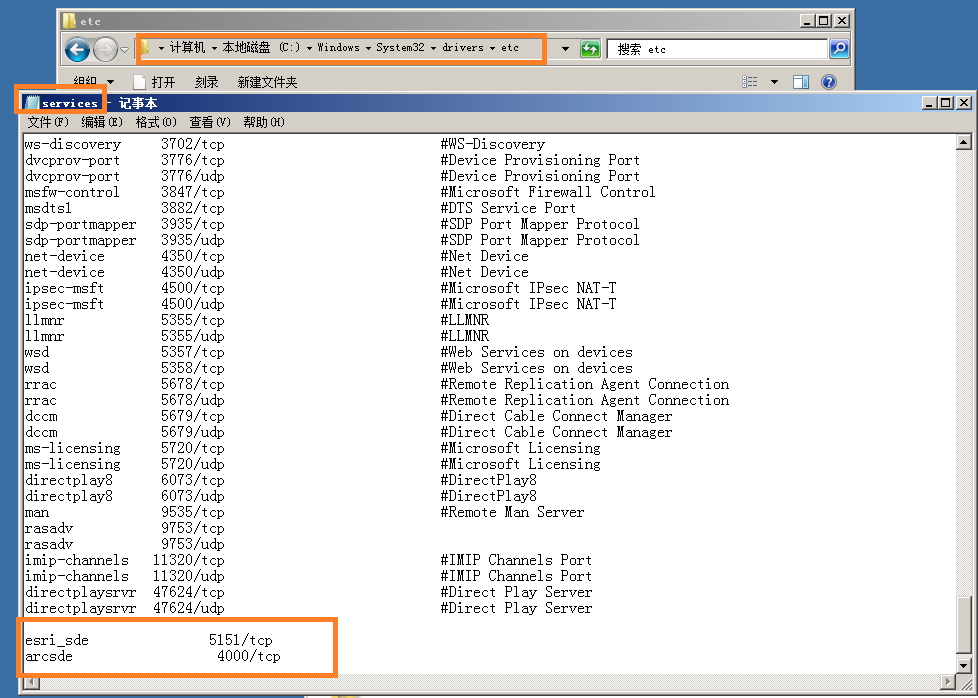Click the green refresh button beside address bar
The width and height of the screenshot is (978, 698).
[x=590, y=48]
